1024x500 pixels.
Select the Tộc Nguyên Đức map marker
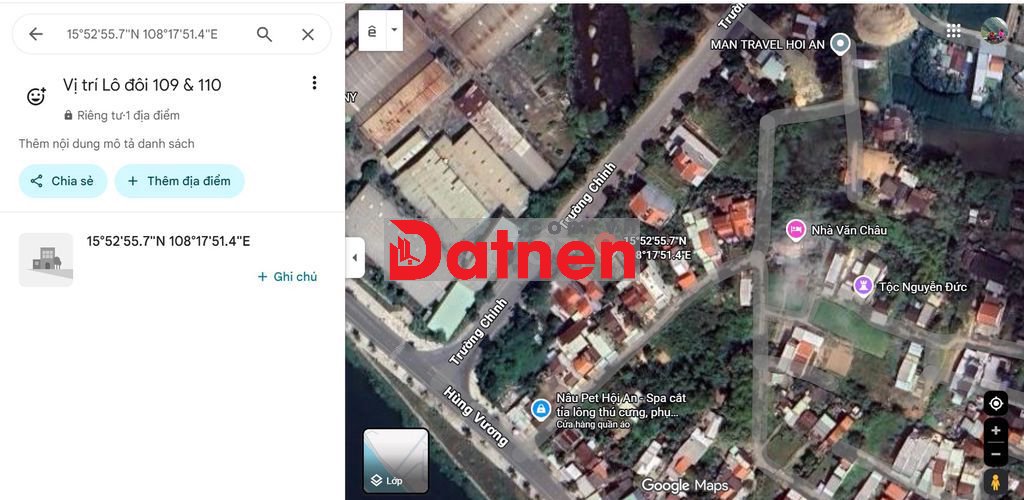pyautogui.click(x=862, y=287)
